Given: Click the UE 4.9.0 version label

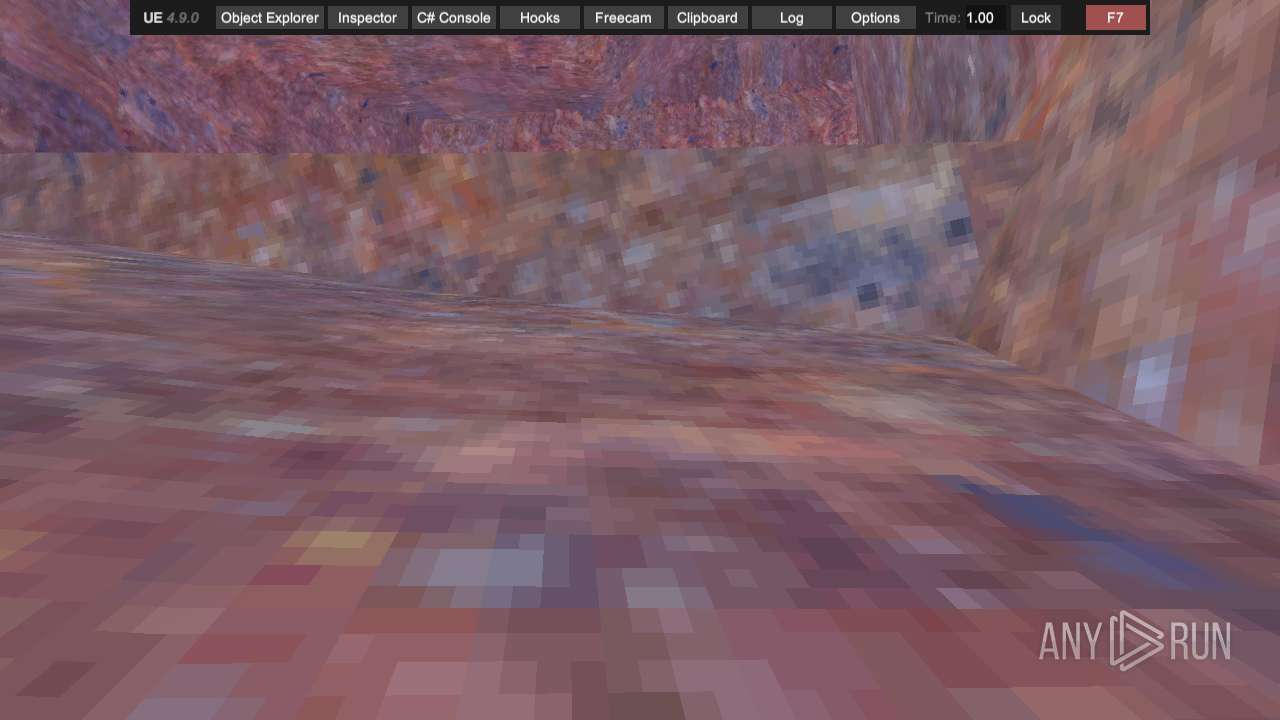Looking at the screenshot, I should click(171, 18).
